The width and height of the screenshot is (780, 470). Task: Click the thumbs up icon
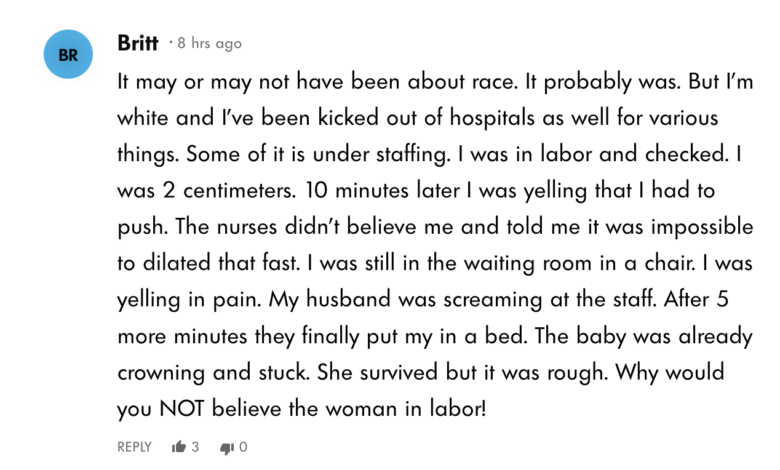[179, 447]
